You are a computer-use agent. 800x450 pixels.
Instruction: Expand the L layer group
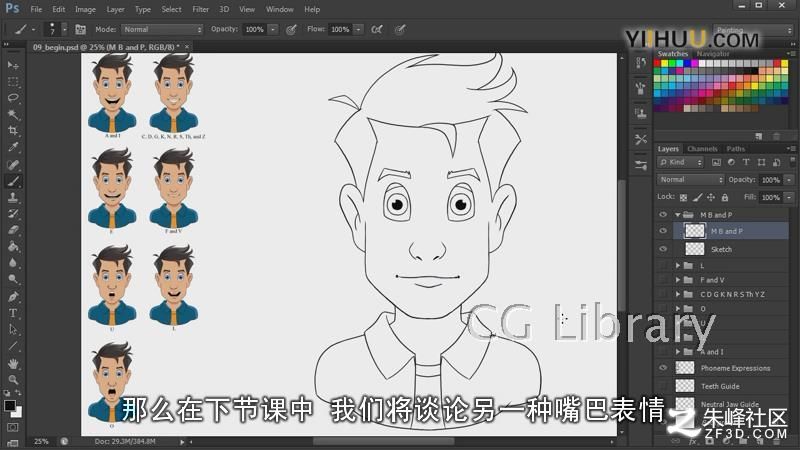pos(678,265)
